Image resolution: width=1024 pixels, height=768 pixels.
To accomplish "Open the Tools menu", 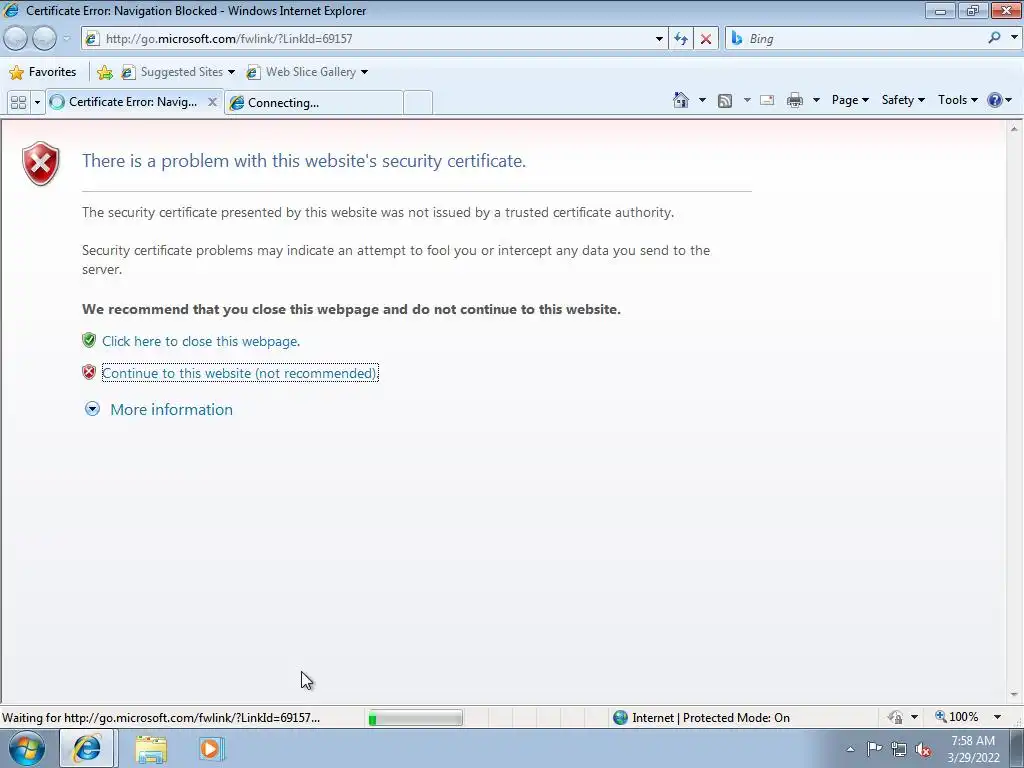I will click(957, 100).
